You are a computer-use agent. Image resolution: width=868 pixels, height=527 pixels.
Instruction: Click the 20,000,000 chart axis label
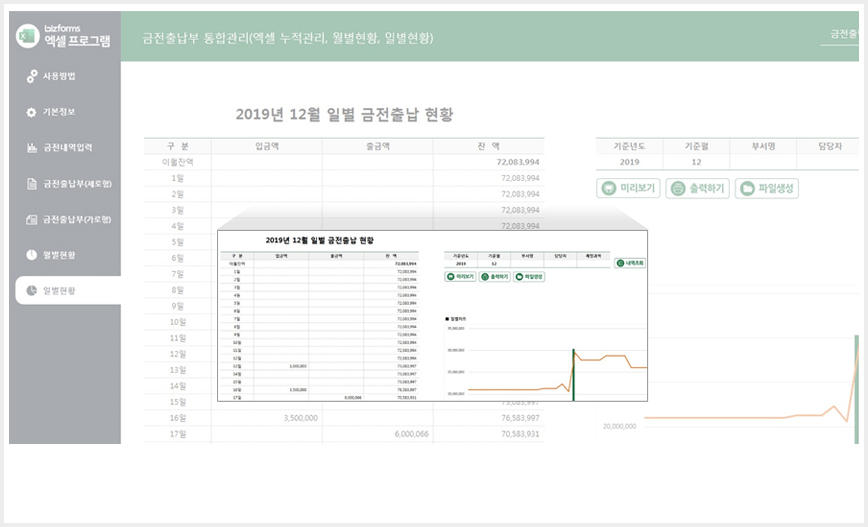619,426
